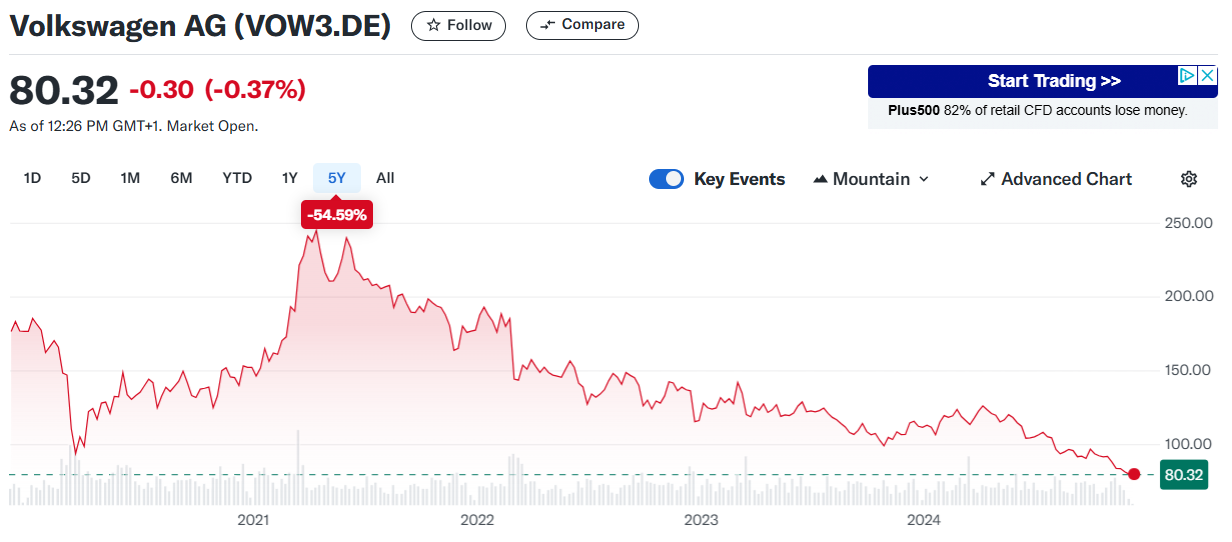The width and height of the screenshot is (1232, 542).
Task: Toggle the Key Events switch off
Action: (x=666, y=179)
